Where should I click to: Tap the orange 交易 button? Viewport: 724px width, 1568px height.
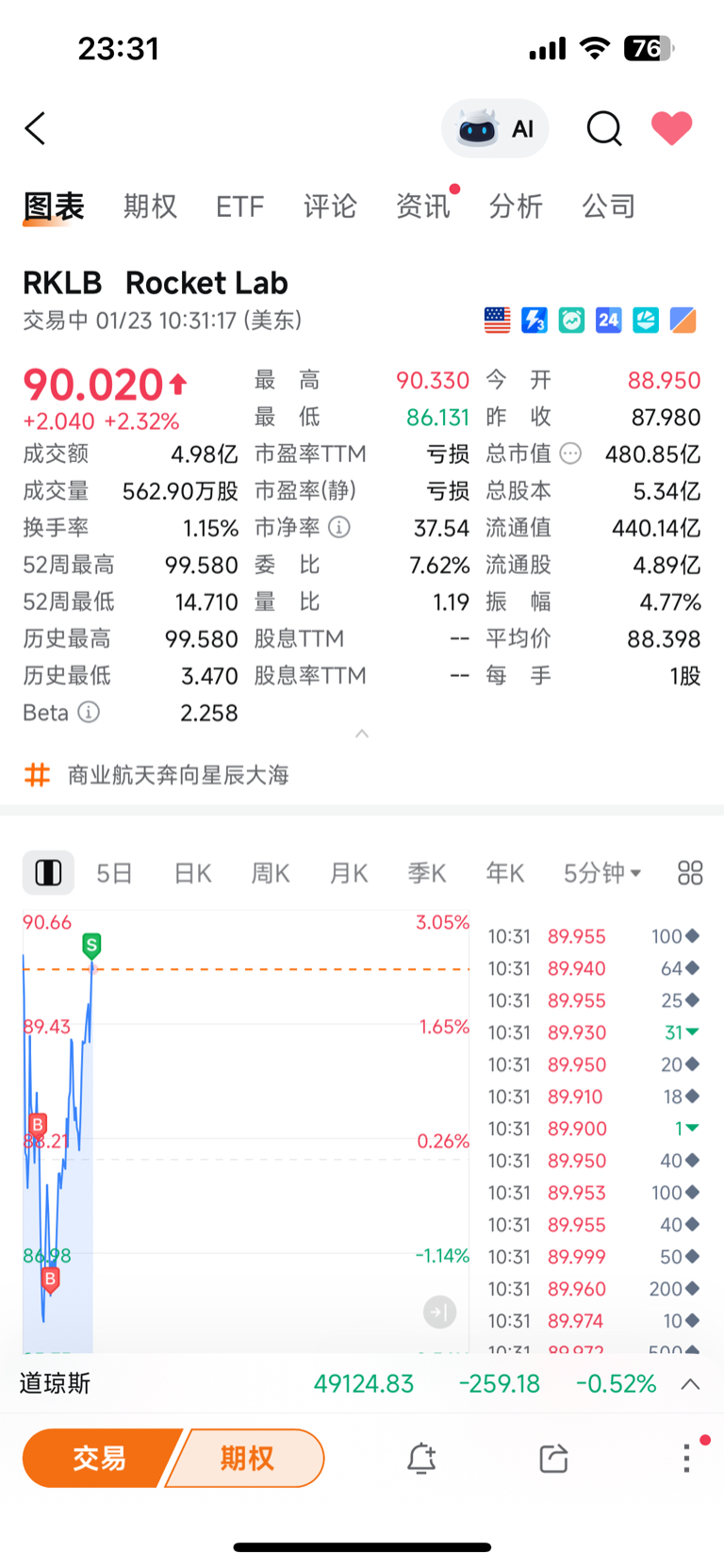100,1458
